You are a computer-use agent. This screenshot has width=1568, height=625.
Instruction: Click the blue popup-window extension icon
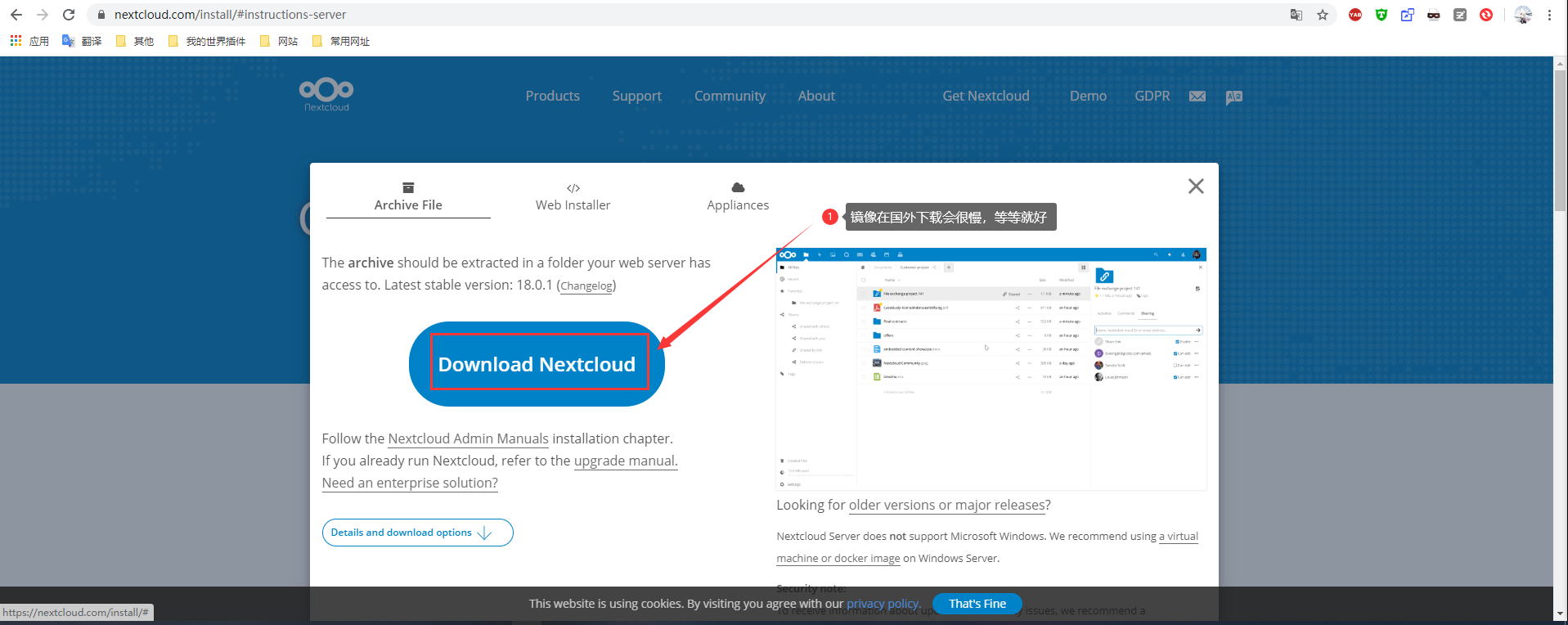(x=1408, y=15)
